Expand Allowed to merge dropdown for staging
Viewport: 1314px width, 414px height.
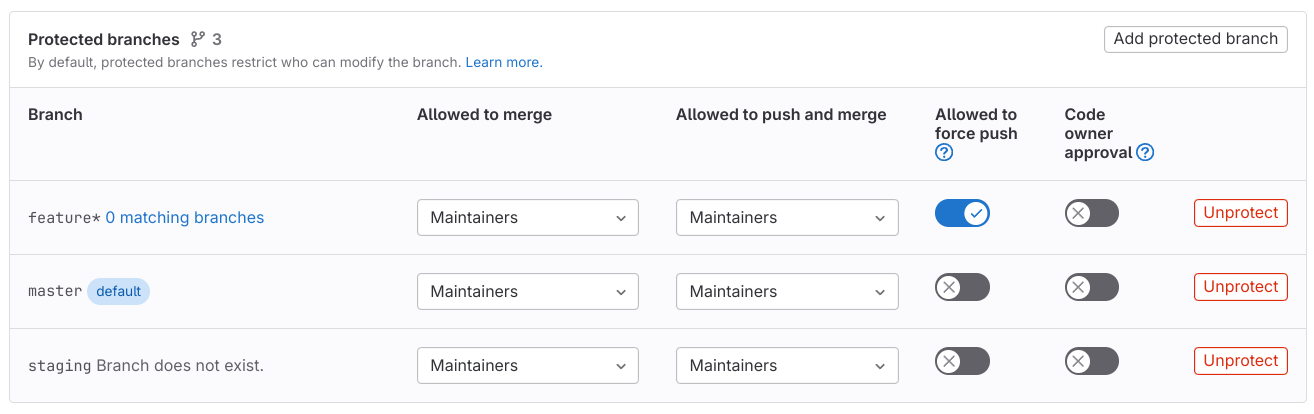tap(527, 365)
